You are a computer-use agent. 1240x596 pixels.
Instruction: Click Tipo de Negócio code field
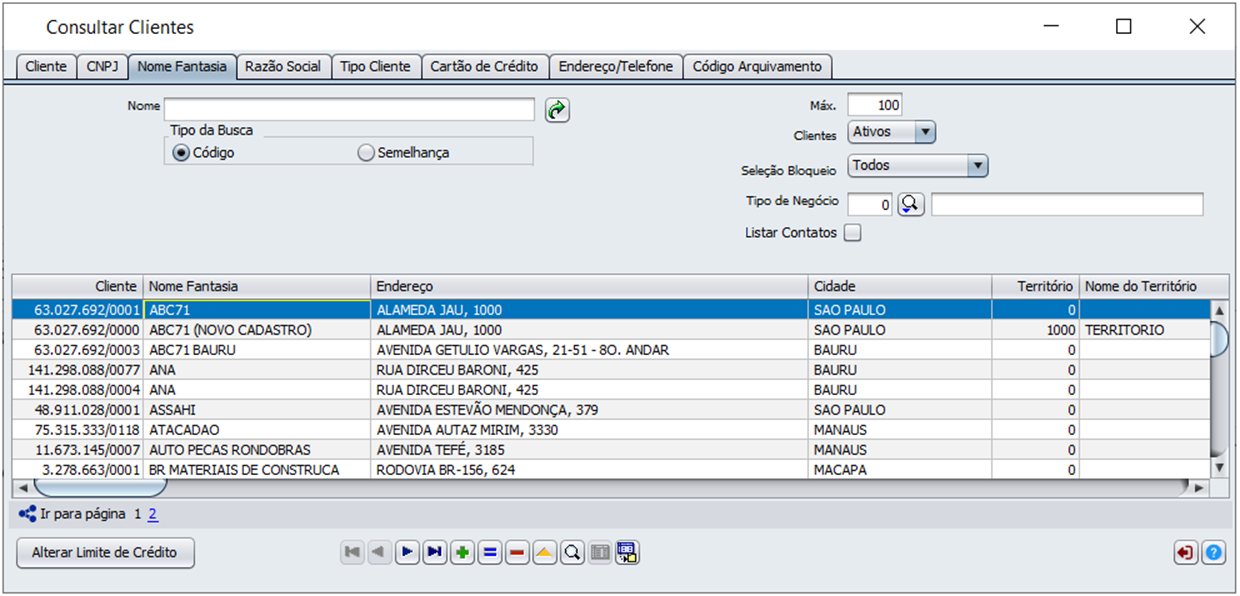click(870, 204)
